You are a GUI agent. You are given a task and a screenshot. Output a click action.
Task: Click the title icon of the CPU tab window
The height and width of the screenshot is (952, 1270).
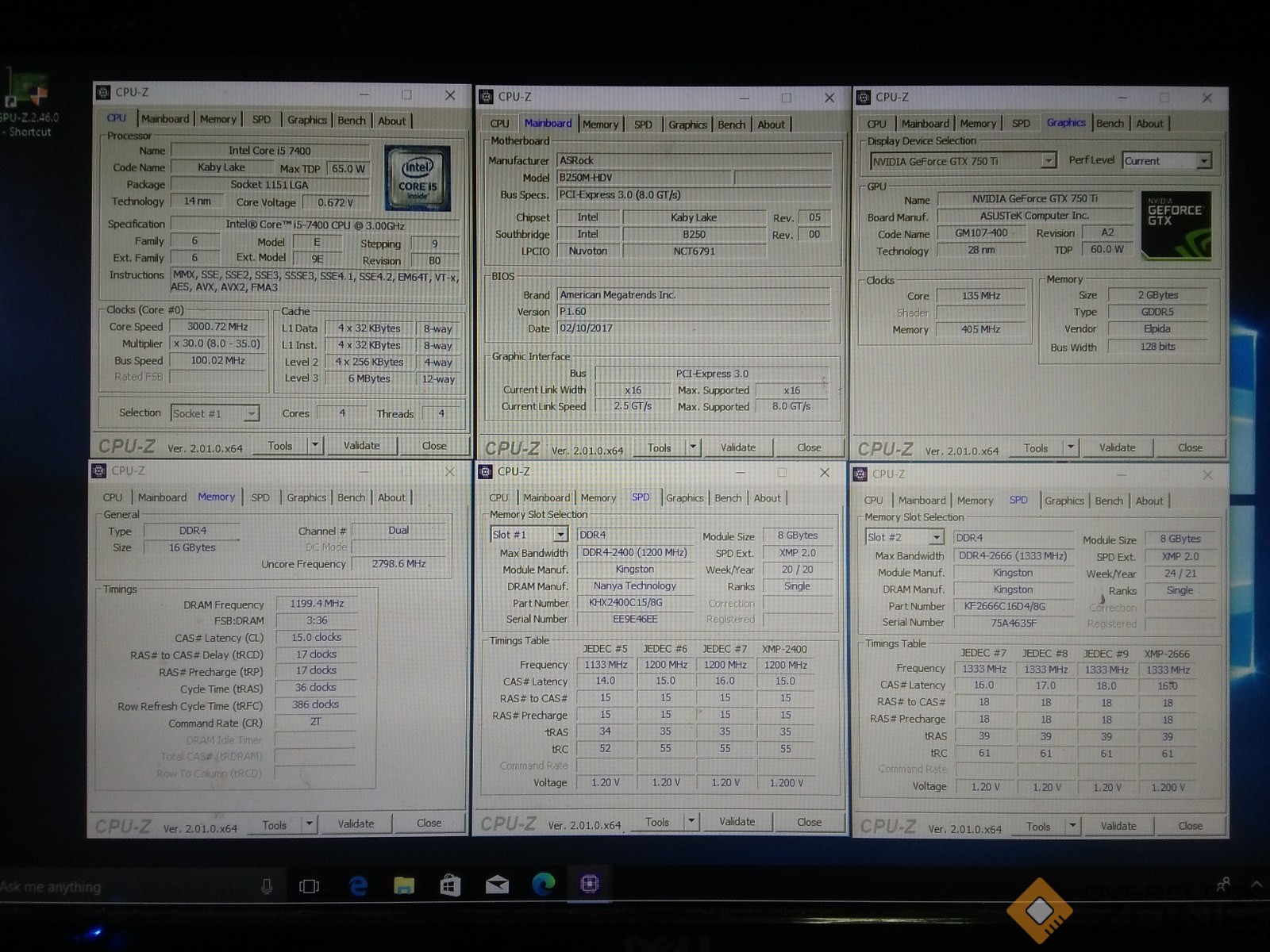103,92
